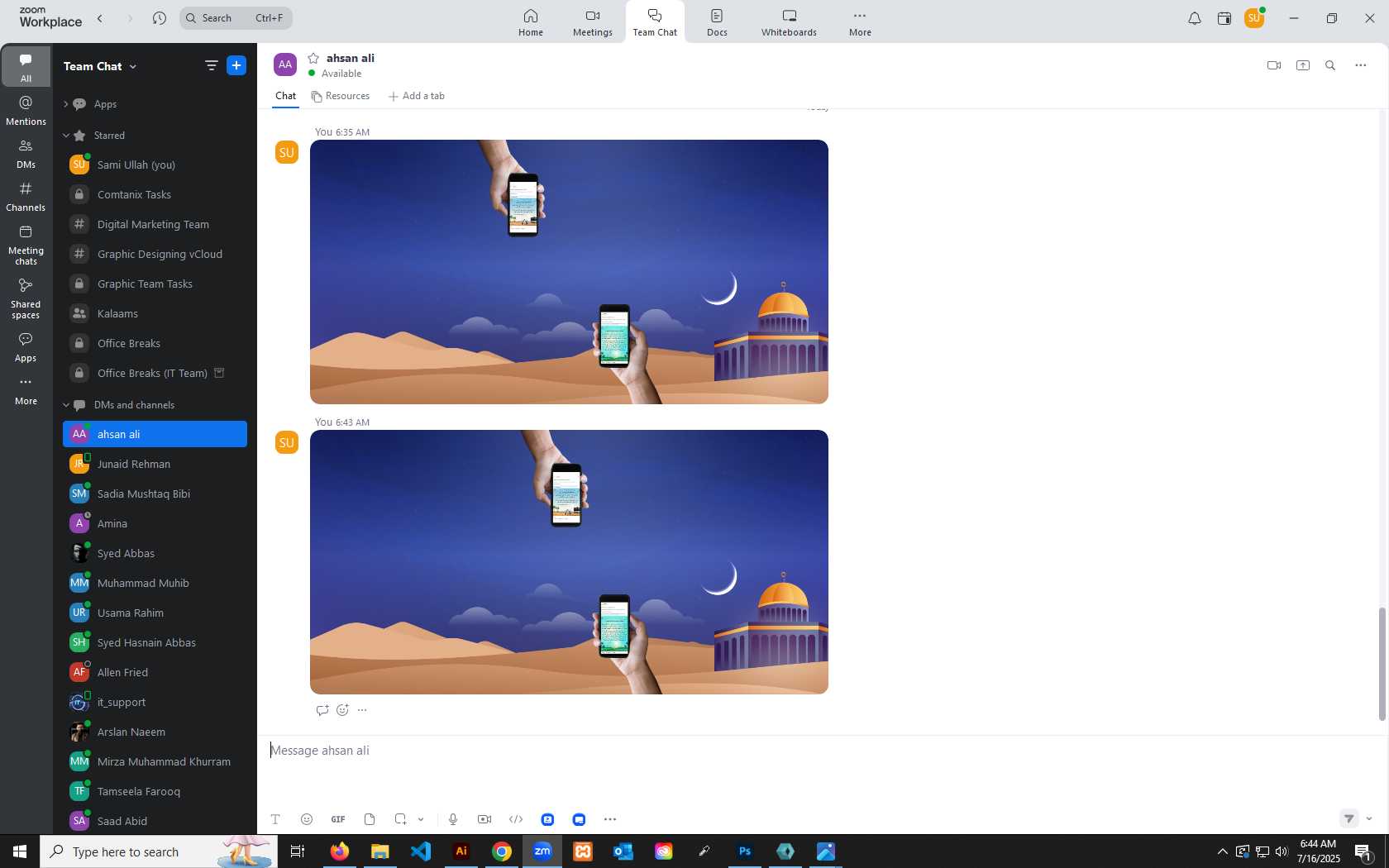Click Add a tab
1389x868 pixels.
(x=416, y=96)
